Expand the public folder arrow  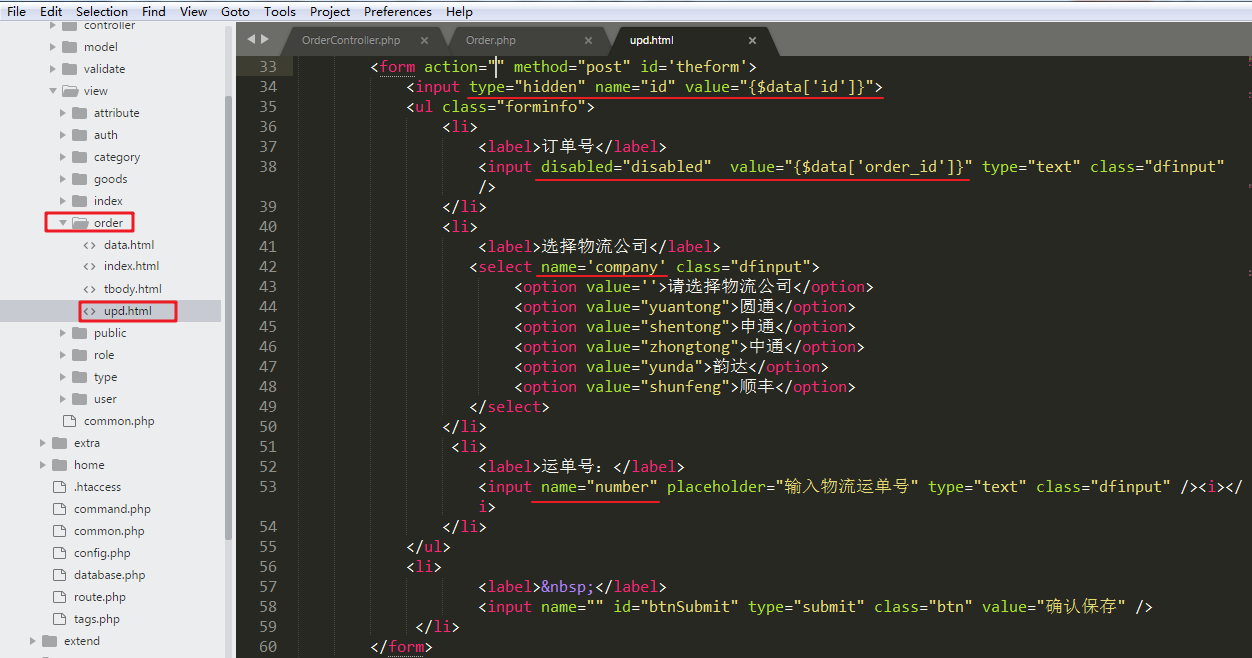pos(63,333)
